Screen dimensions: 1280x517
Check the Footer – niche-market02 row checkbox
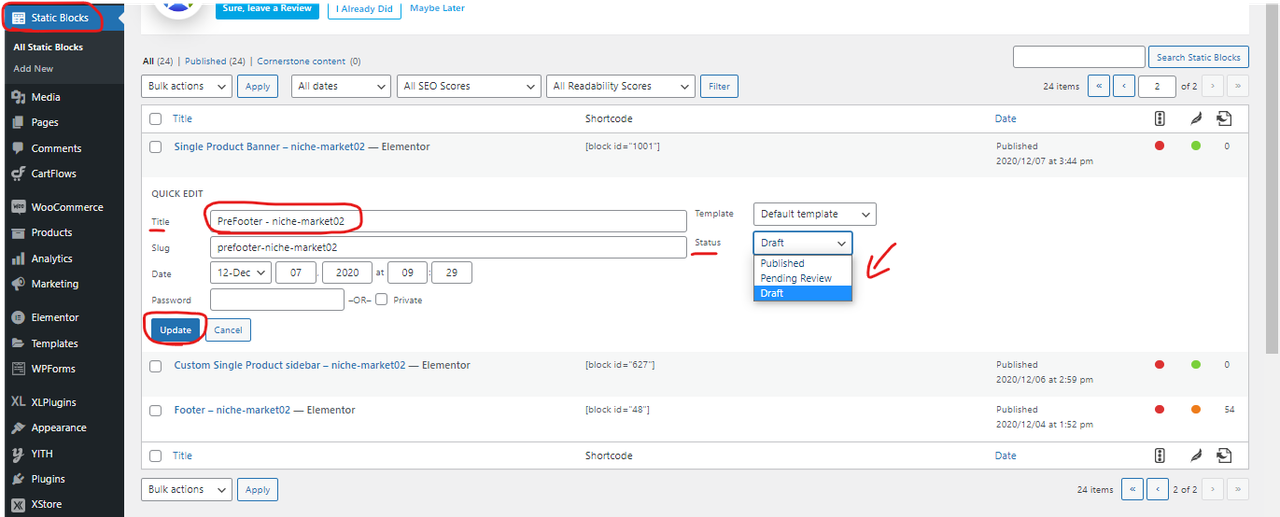tap(155, 410)
